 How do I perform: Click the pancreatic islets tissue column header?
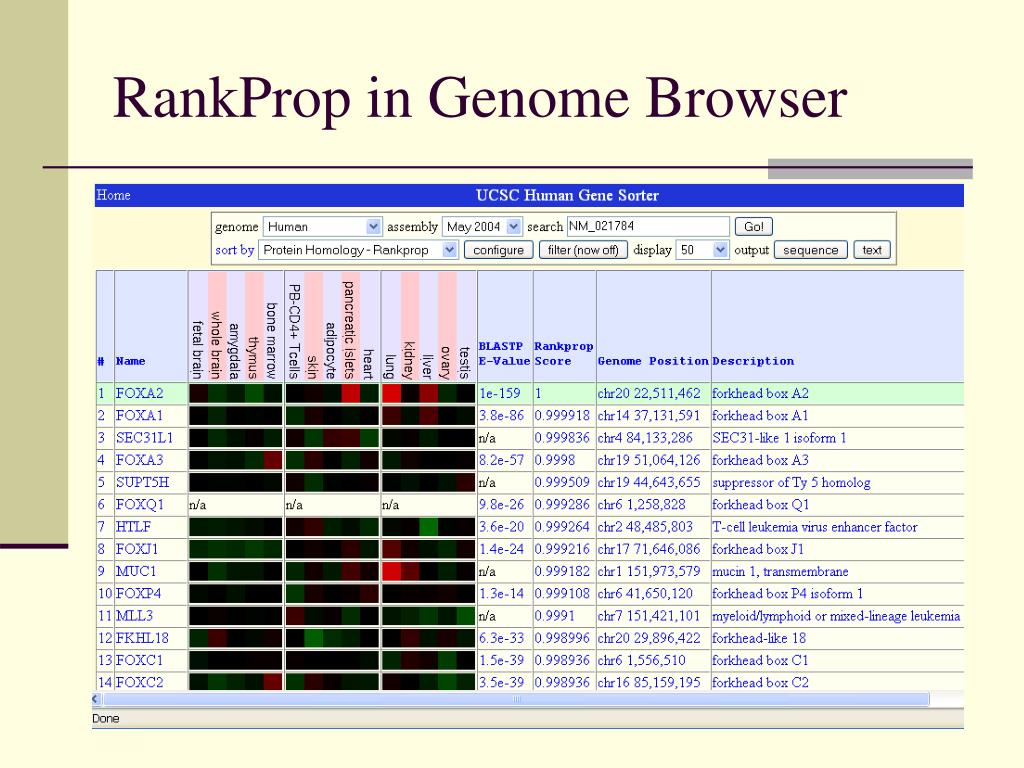[x=348, y=330]
